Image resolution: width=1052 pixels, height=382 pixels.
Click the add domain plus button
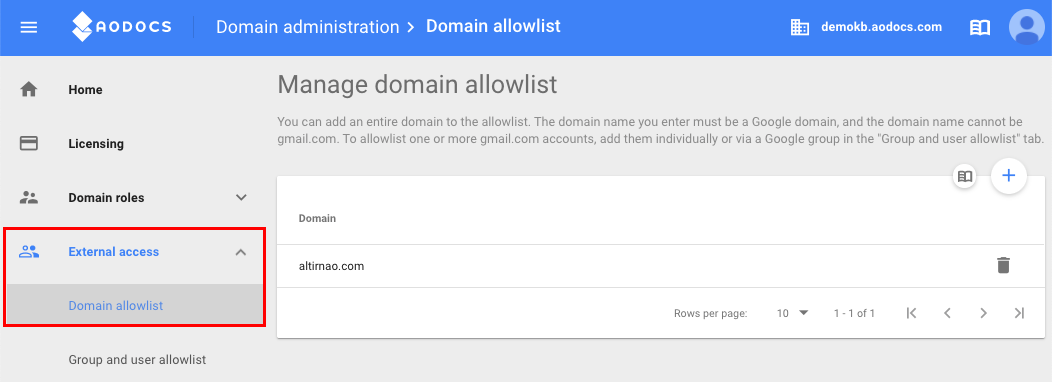click(x=1008, y=176)
